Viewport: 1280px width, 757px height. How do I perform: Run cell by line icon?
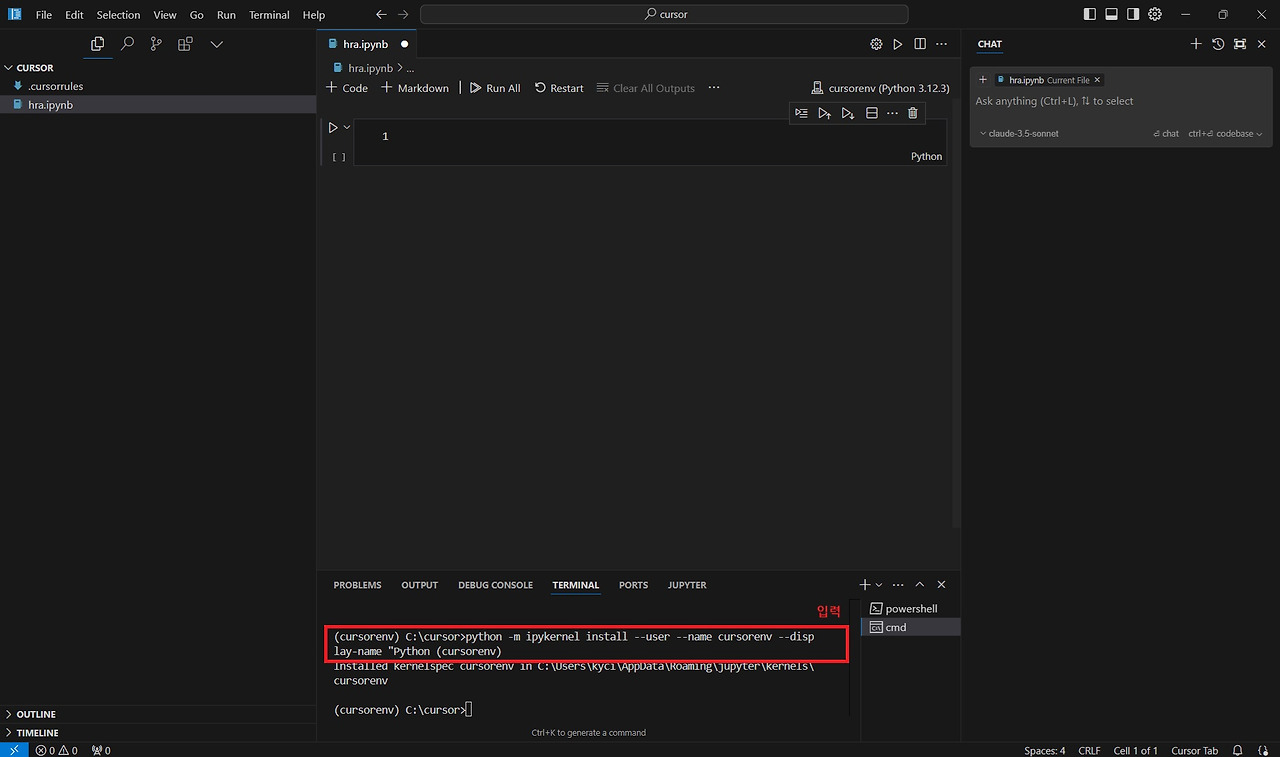801,113
